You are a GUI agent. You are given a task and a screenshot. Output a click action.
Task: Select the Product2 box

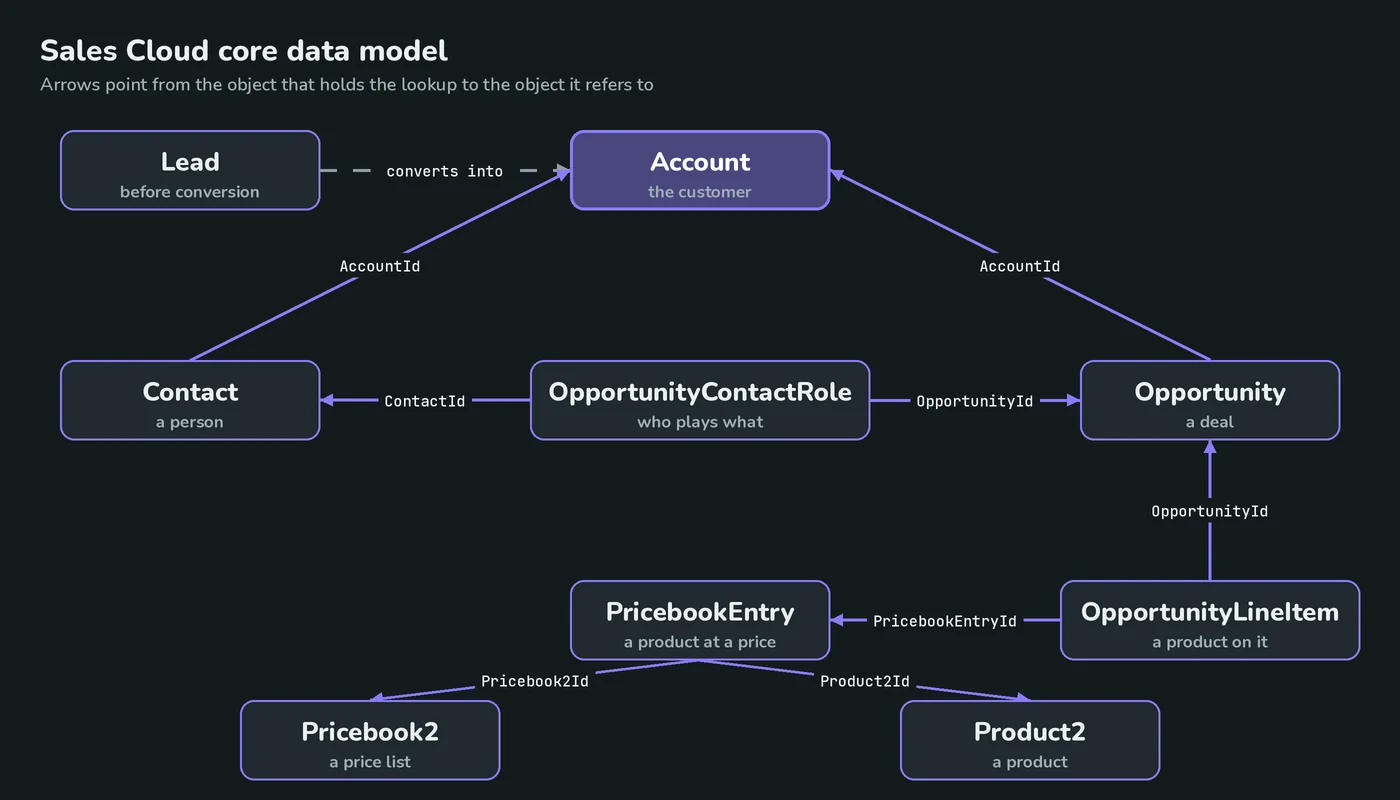pos(1030,740)
